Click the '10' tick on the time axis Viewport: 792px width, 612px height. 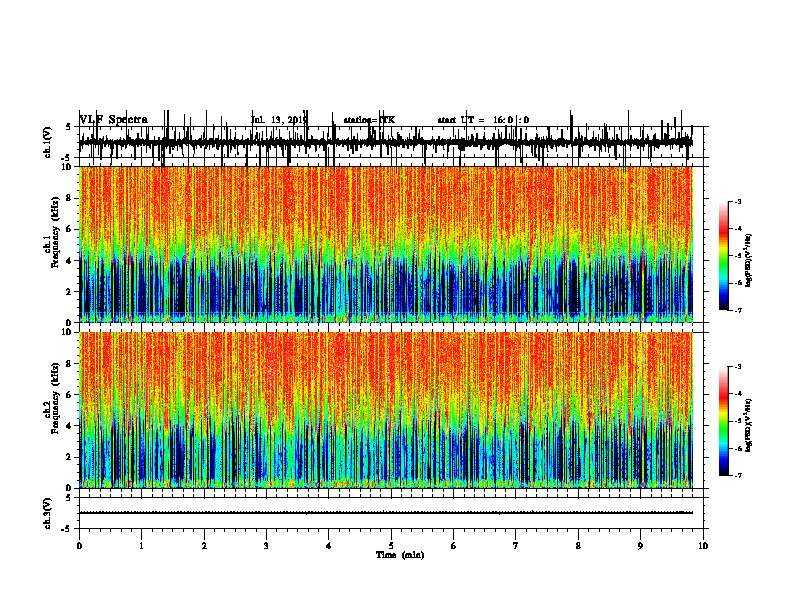[x=703, y=546]
